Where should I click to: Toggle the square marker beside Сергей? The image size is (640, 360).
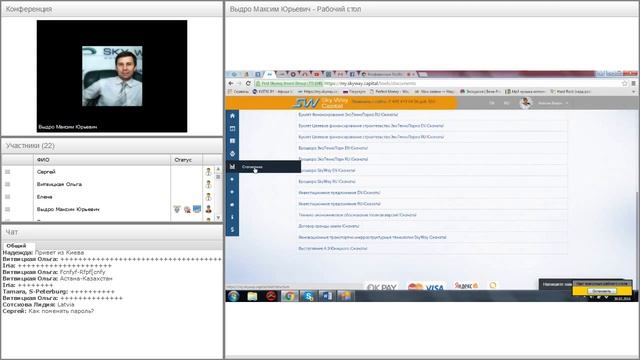click(x=7, y=172)
